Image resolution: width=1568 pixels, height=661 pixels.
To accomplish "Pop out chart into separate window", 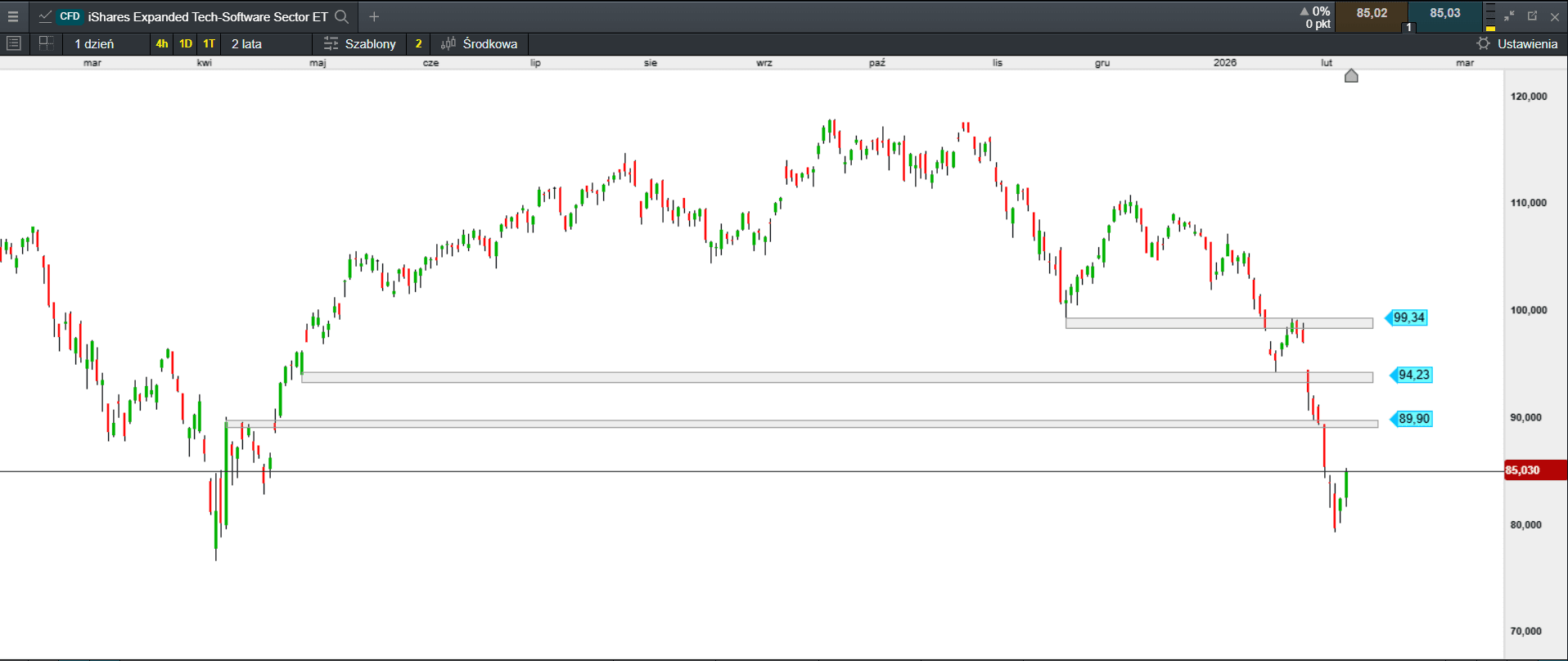I will coord(1532,16).
